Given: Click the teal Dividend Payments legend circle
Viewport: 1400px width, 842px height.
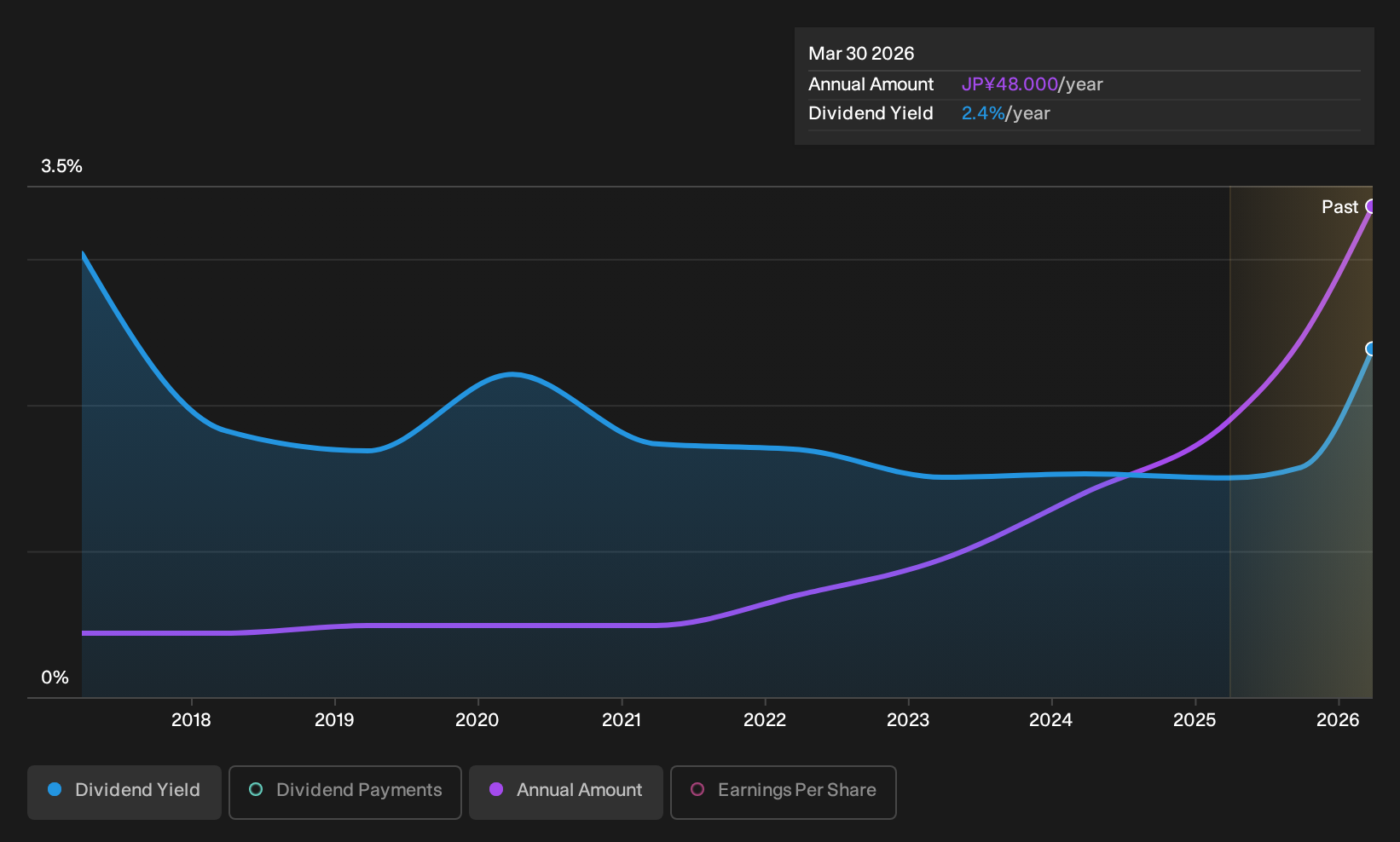Looking at the screenshot, I should (x=256, y=789).
